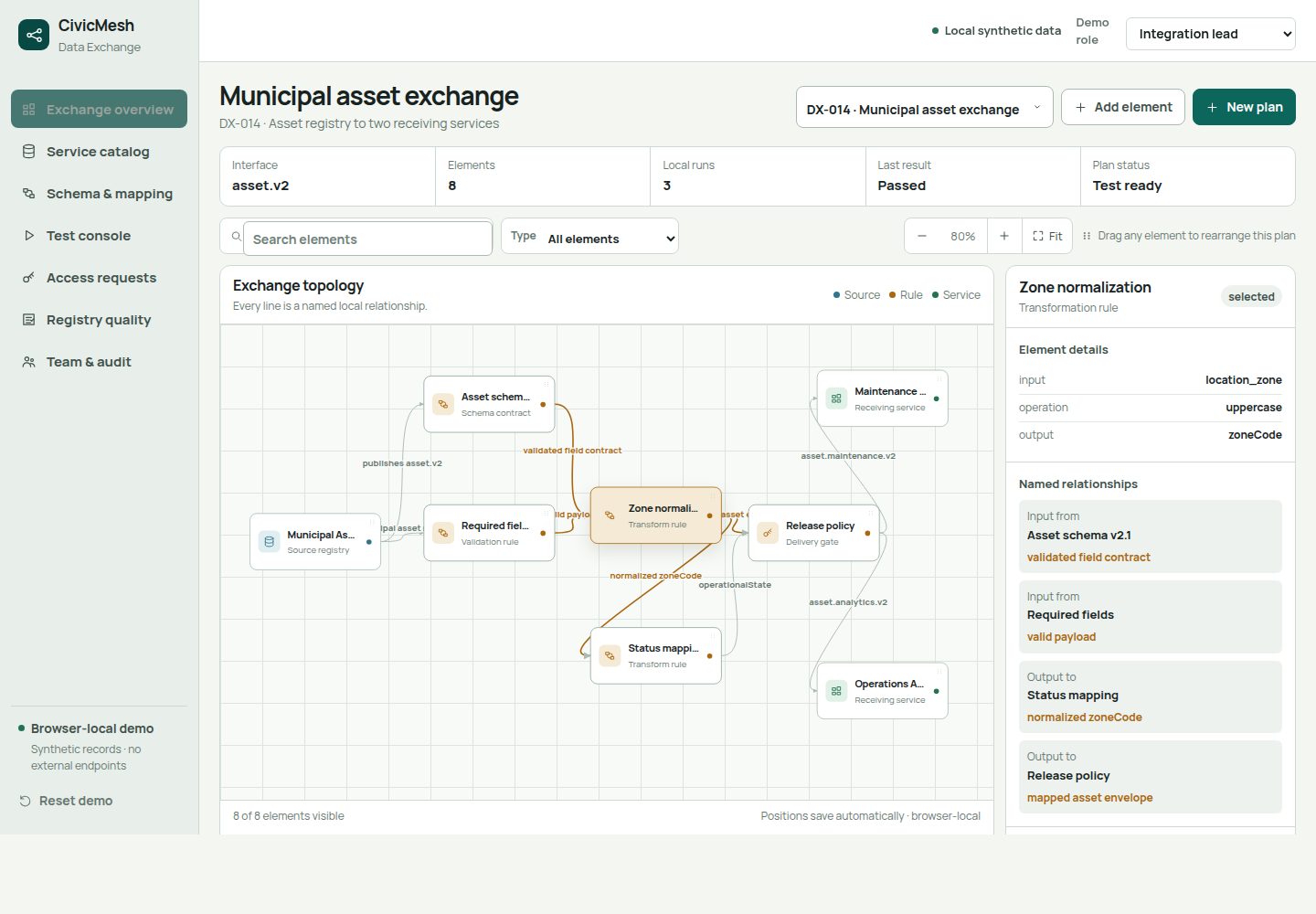Click the Add element button
The image size is (1316, 914).
tap(1123, 107)
